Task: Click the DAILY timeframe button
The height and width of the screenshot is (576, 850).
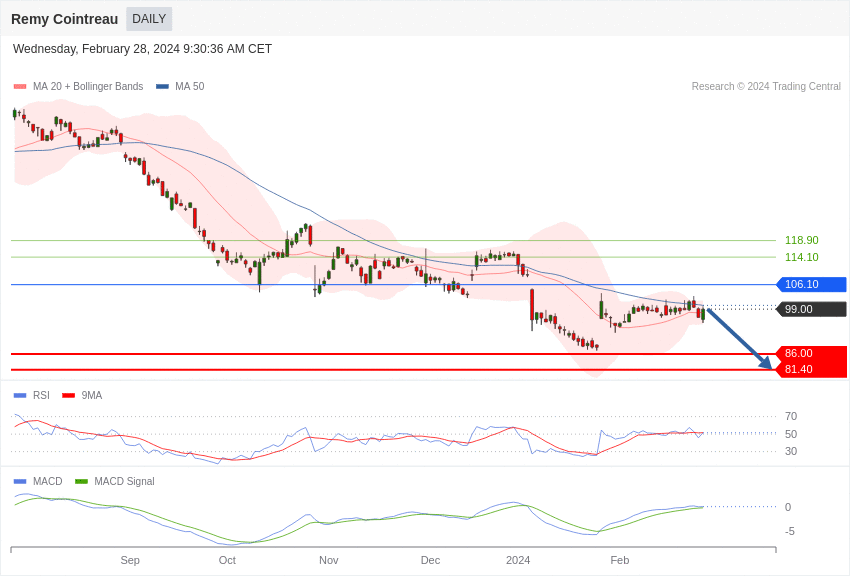Action: 149,19
